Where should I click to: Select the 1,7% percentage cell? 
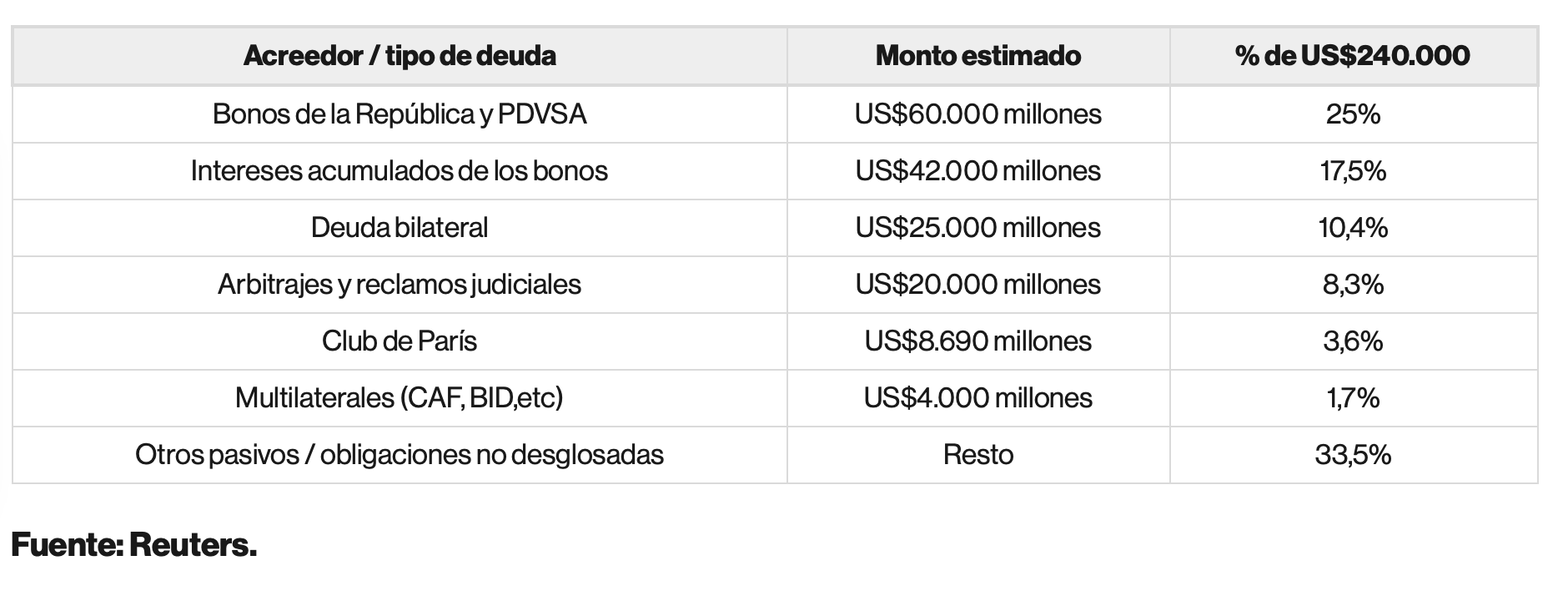tap(1354, 397)
